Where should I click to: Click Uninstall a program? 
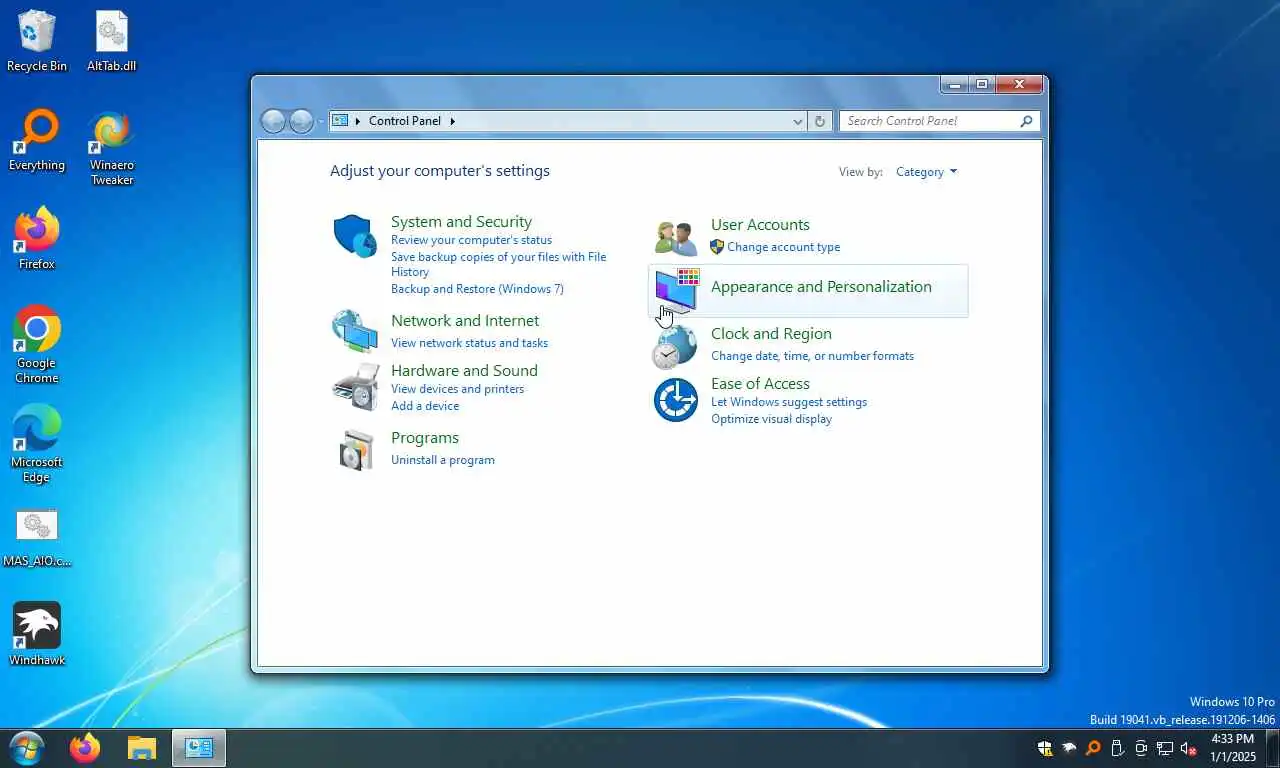[x=443, y=460]
